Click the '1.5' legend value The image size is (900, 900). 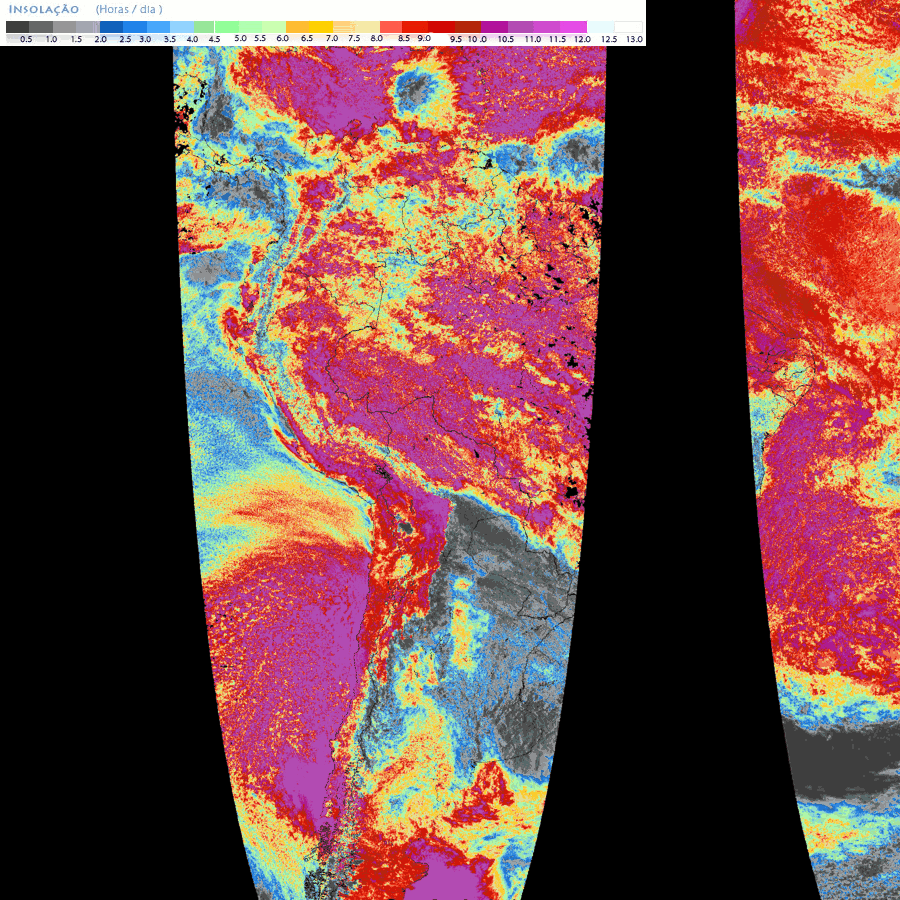tap(76, 39)
